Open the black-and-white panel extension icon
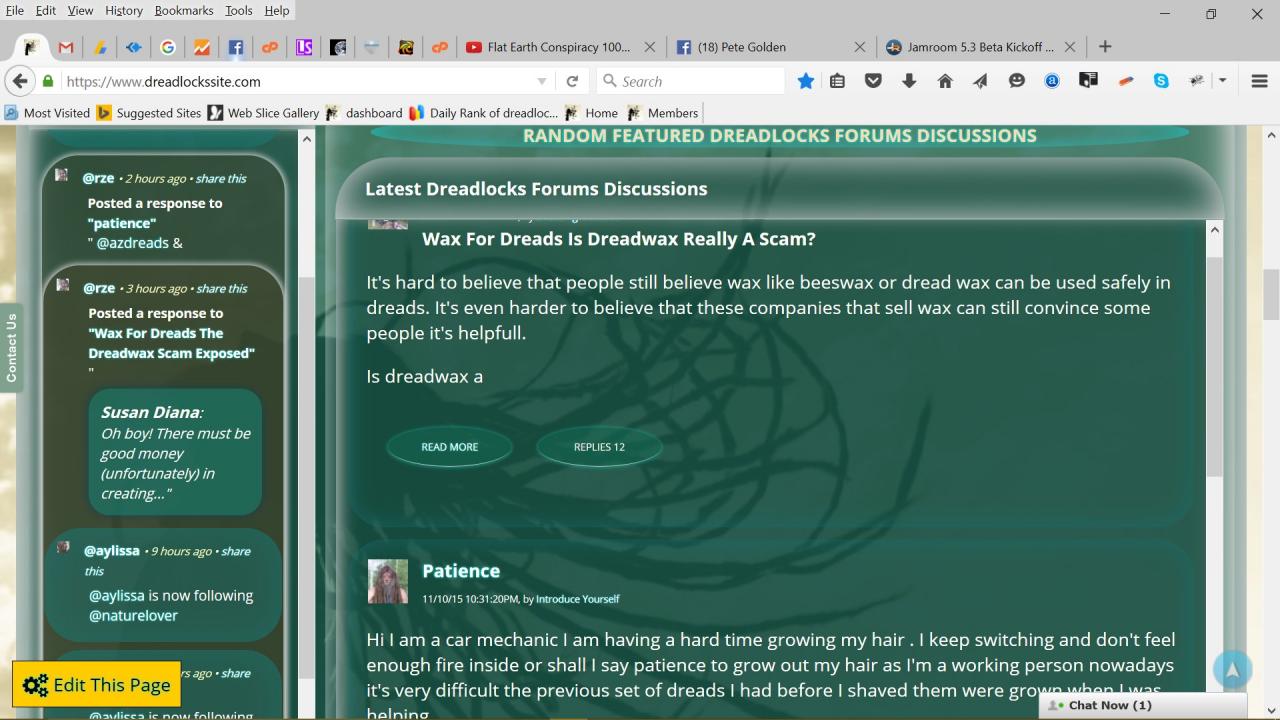The image size is (1280, 720). [x=1089, y=81]
